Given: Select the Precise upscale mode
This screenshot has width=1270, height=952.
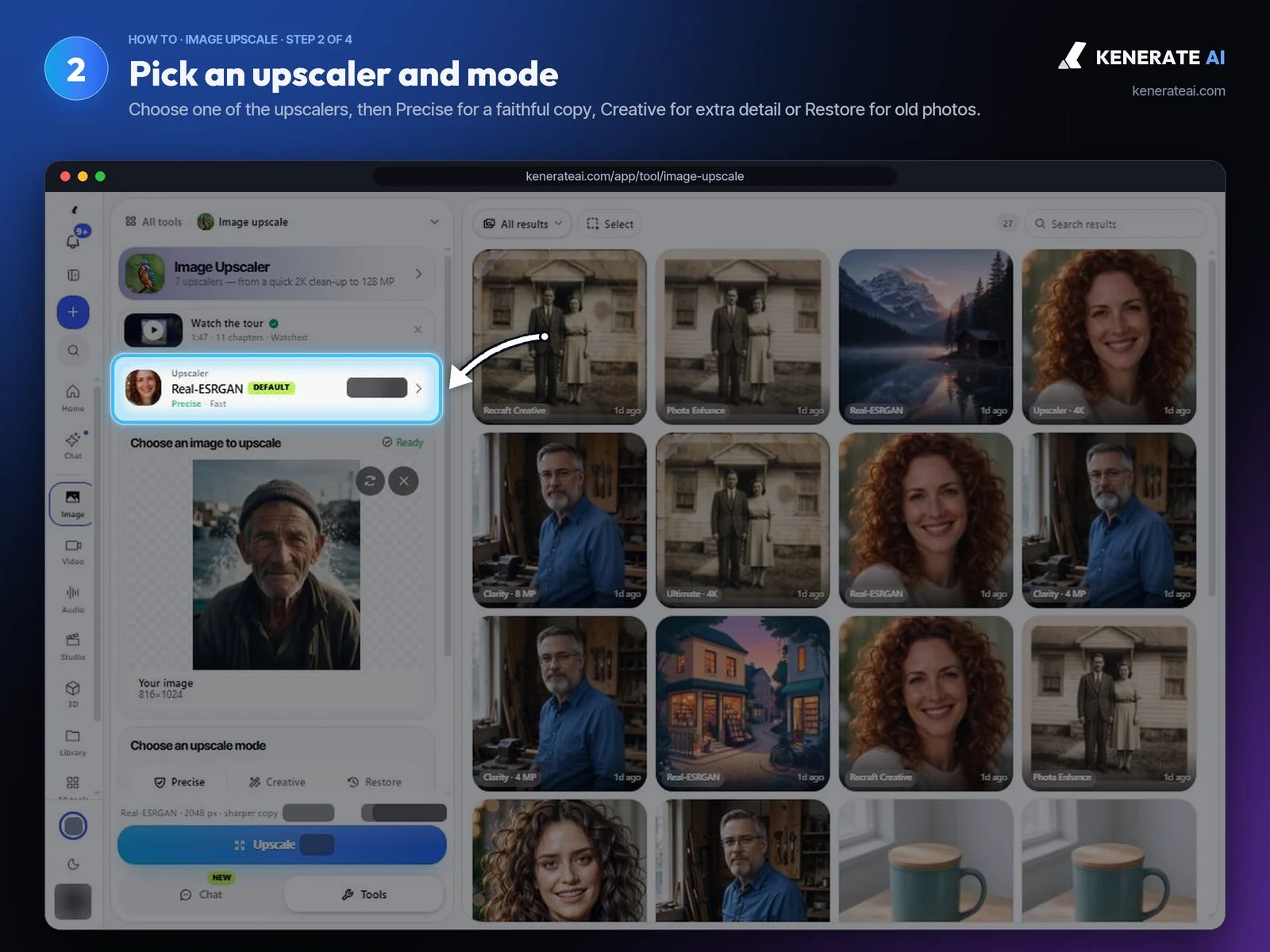Looking at the screenshot, I should point(179,781).
